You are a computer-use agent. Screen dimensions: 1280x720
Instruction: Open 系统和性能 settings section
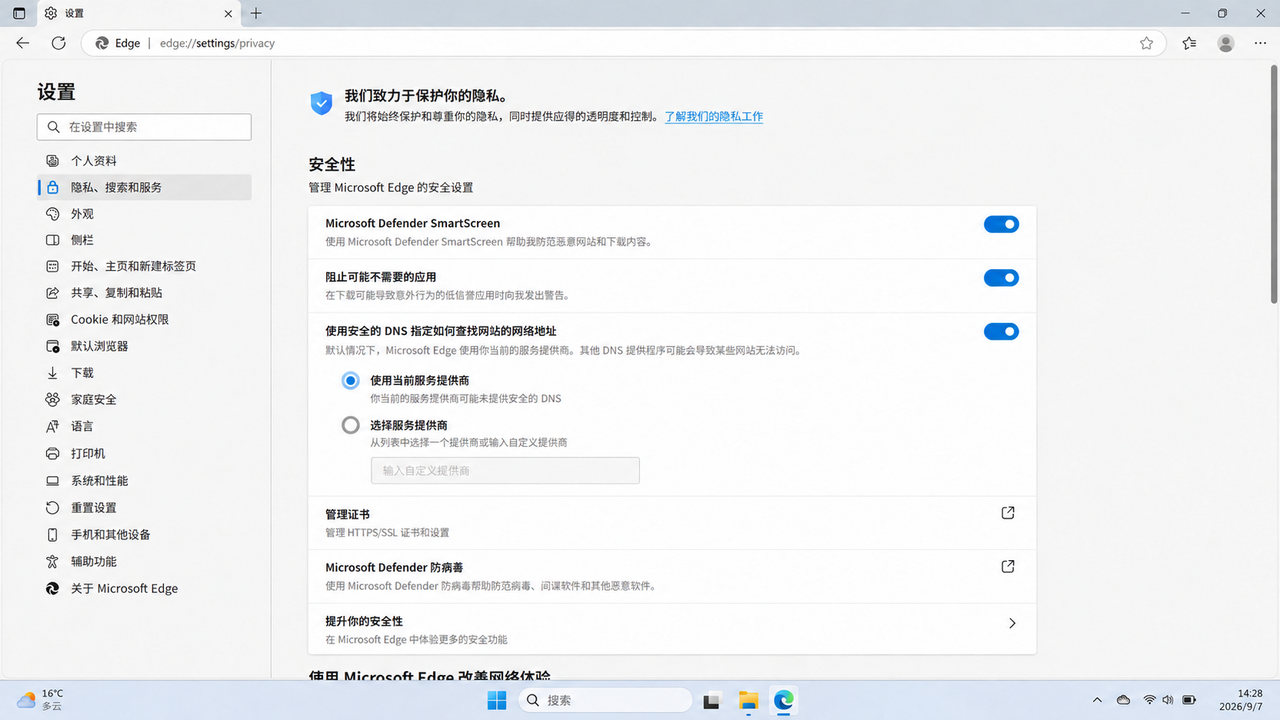click(x=144, y=481)
